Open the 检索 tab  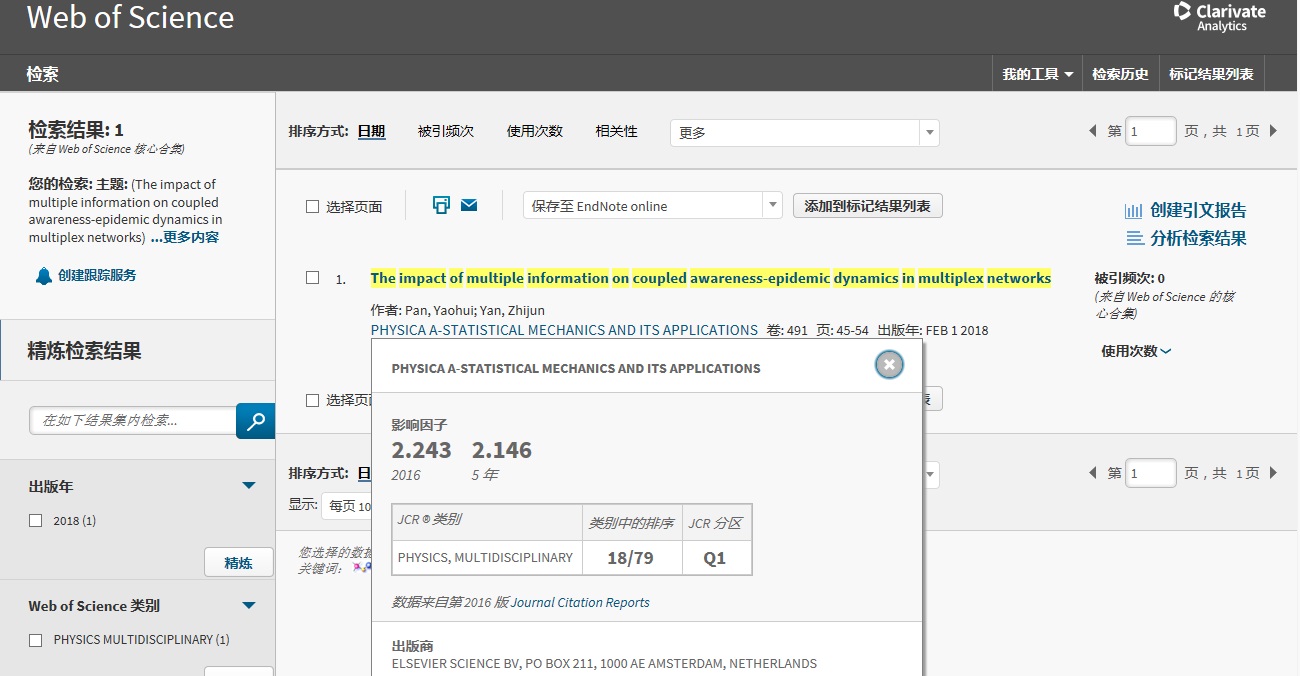coord(42,74)
